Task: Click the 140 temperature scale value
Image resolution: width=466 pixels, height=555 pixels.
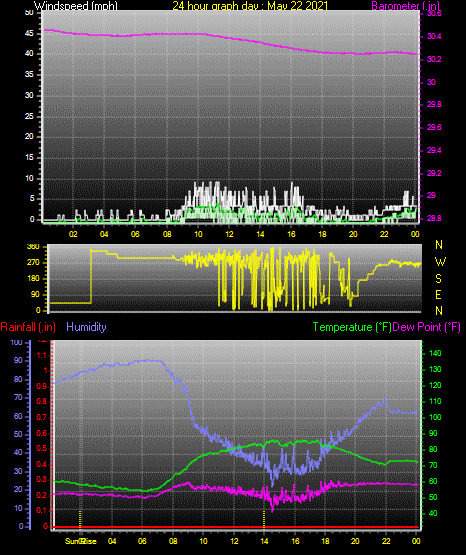Action: coord(435,353)
